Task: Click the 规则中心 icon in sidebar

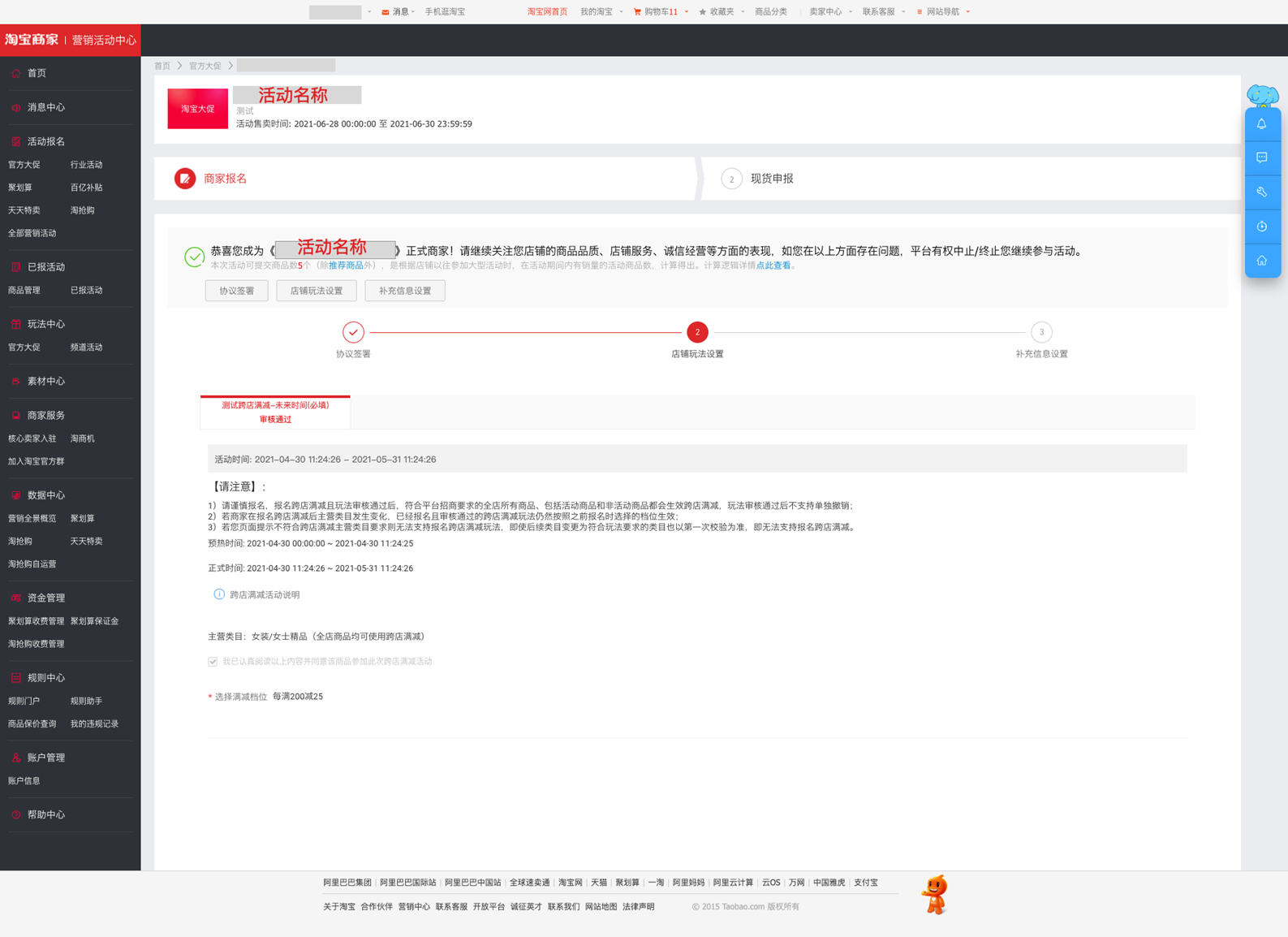Action: (x=15, y=678)
